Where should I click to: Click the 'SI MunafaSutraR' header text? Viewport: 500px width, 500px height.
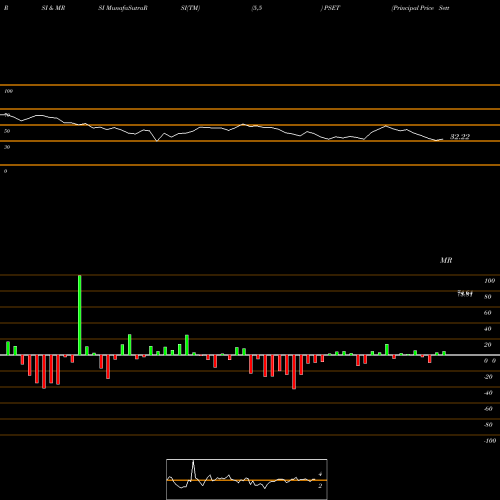point(123,8)
